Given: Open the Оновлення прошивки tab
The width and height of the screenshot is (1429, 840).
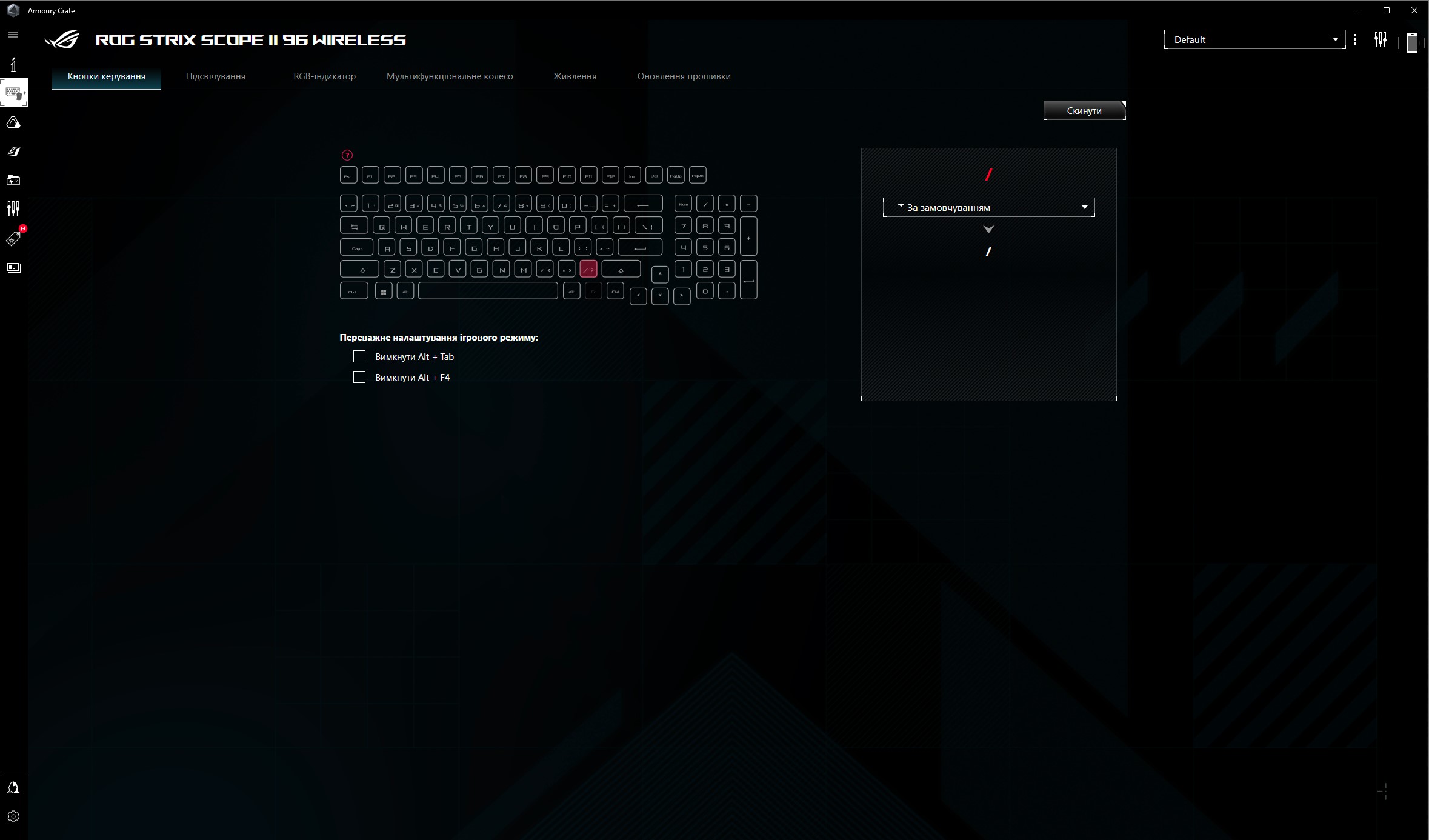Looking at the screenshot, I should pyautogui.click(x=684, y=76).
